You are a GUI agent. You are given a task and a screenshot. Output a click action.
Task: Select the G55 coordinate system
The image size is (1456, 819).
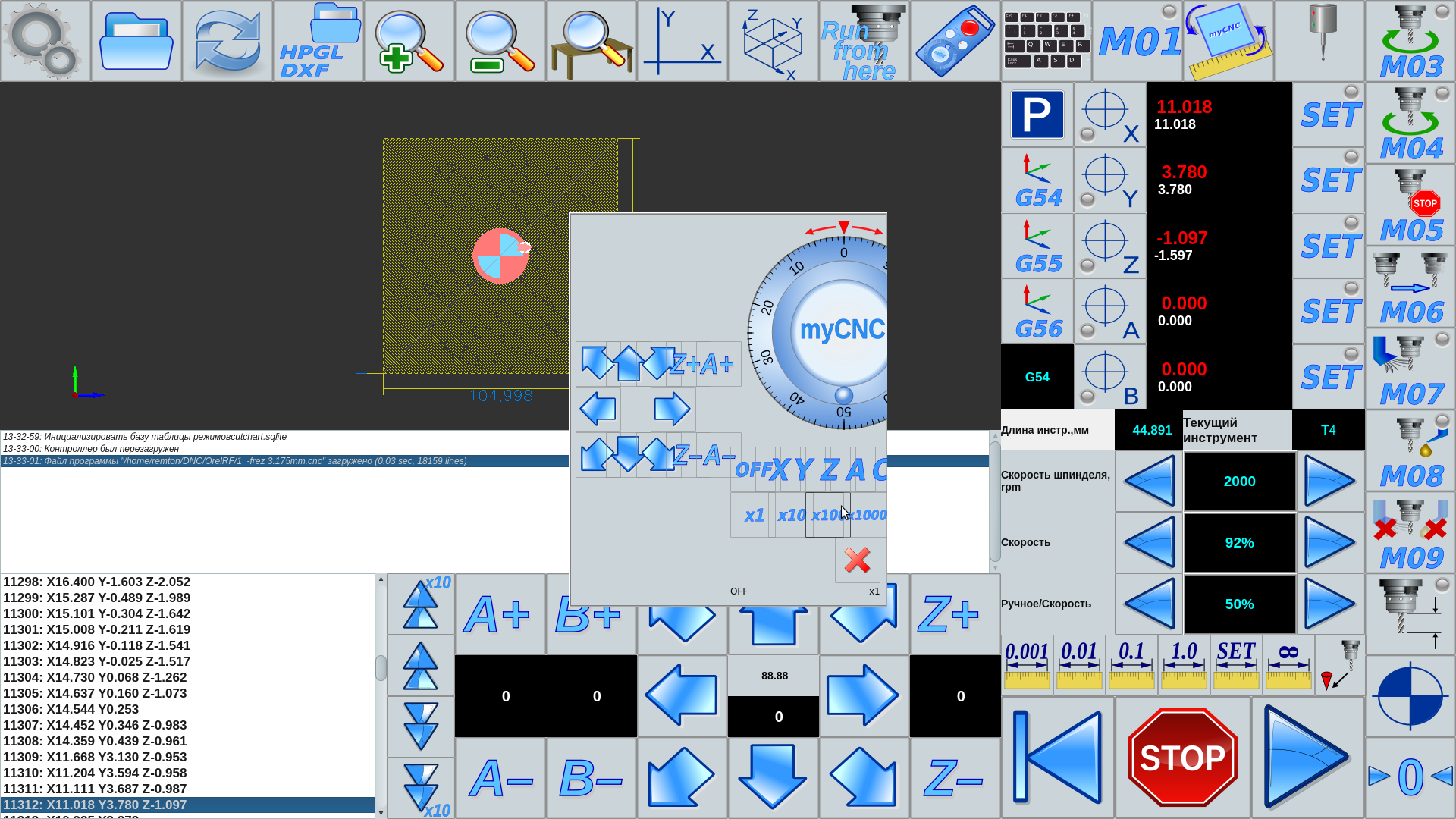tap(1037, 246)
